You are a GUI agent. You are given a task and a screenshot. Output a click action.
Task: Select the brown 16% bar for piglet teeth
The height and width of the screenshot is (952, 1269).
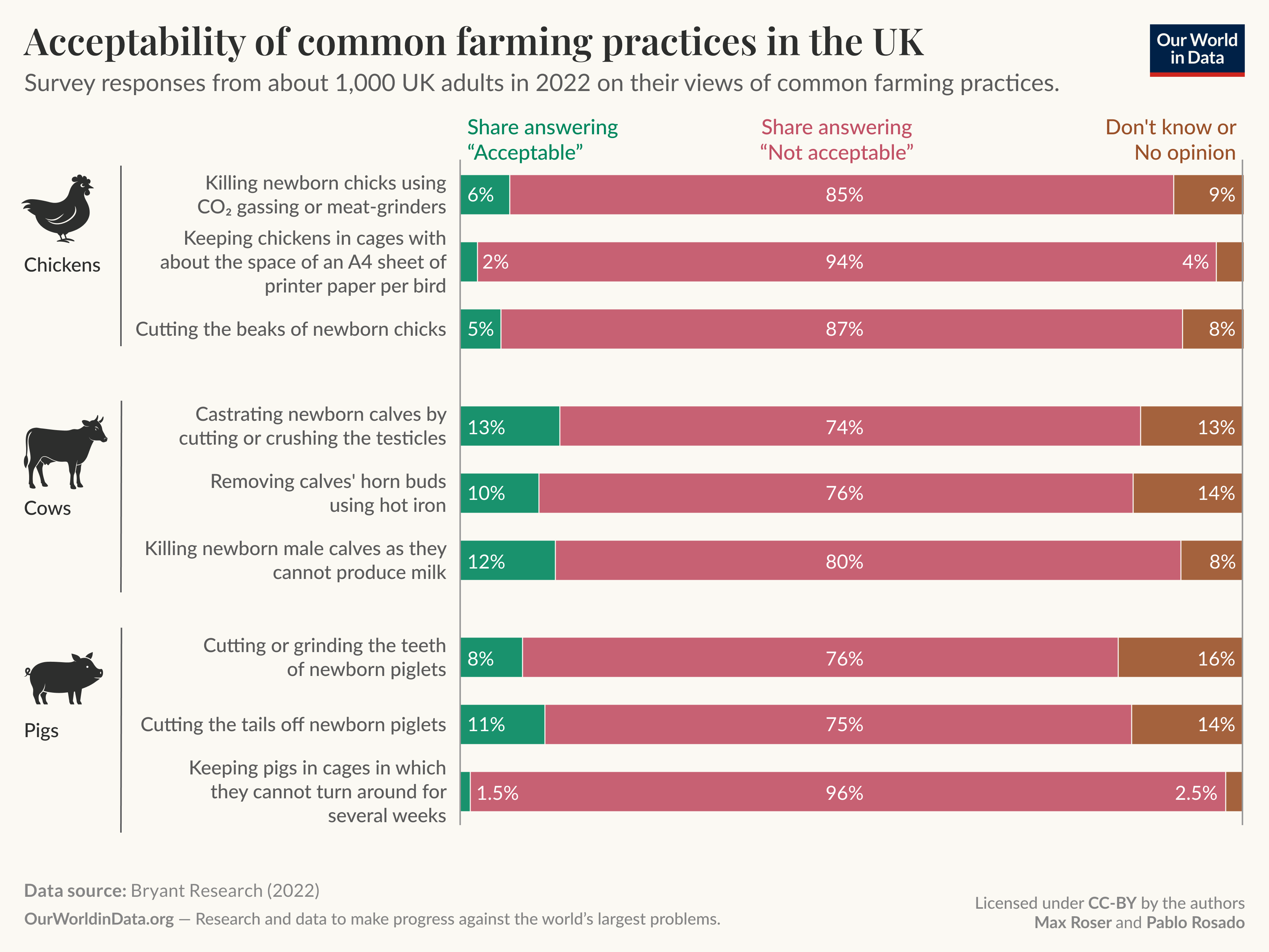[1179, 658]
